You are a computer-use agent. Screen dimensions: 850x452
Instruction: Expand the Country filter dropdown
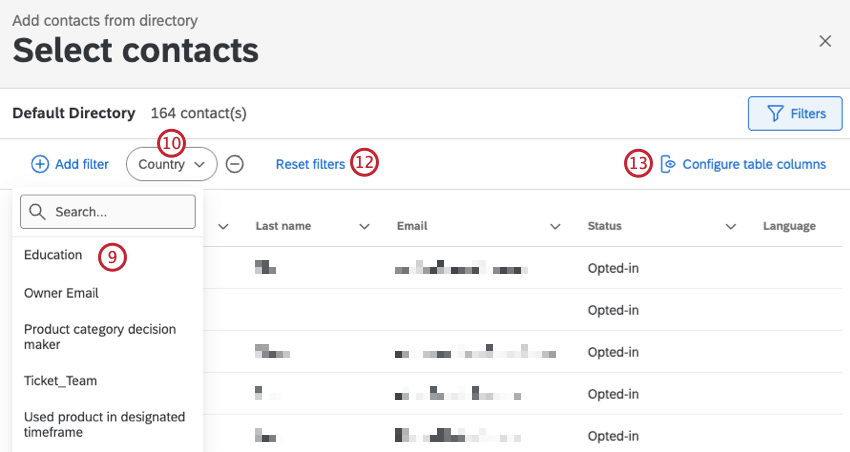pyautogui.click(x=172, y=164)
